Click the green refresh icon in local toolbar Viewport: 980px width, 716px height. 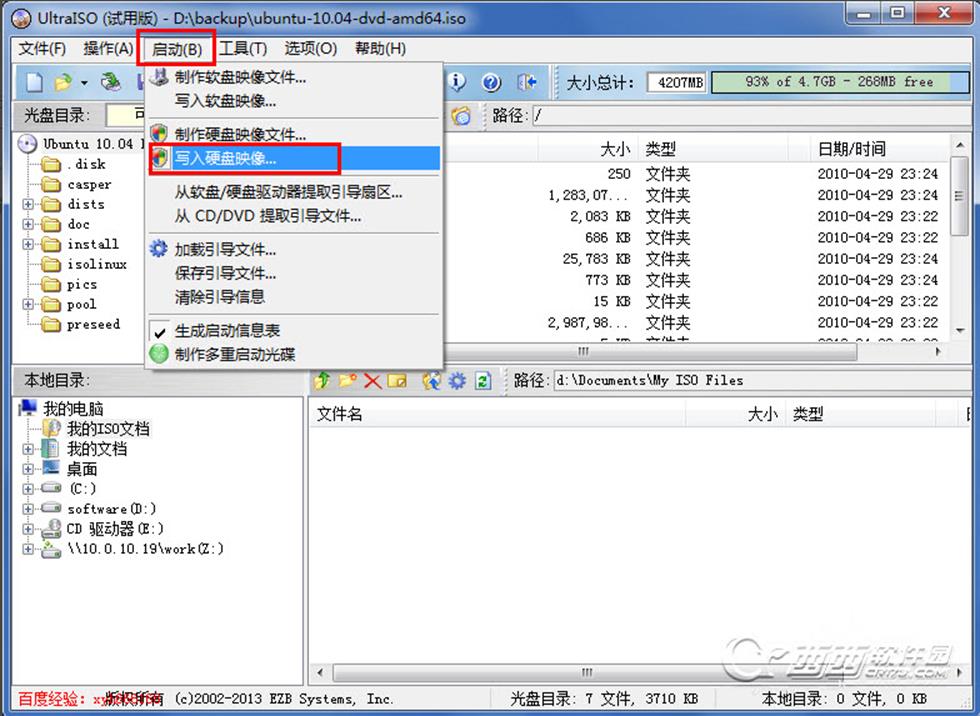click(482, 381)
